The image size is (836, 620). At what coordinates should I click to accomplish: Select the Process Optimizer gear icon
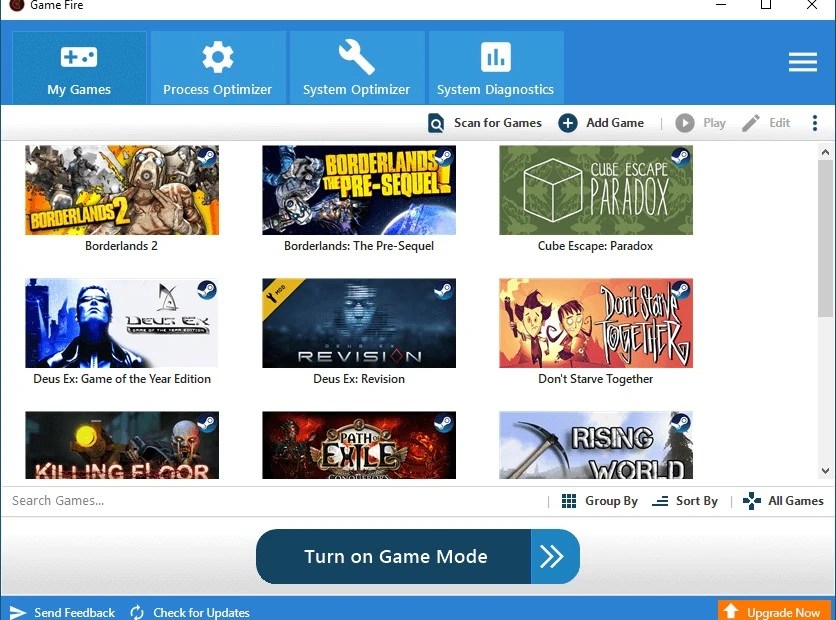pyautogui.click(x=217, y=57)
